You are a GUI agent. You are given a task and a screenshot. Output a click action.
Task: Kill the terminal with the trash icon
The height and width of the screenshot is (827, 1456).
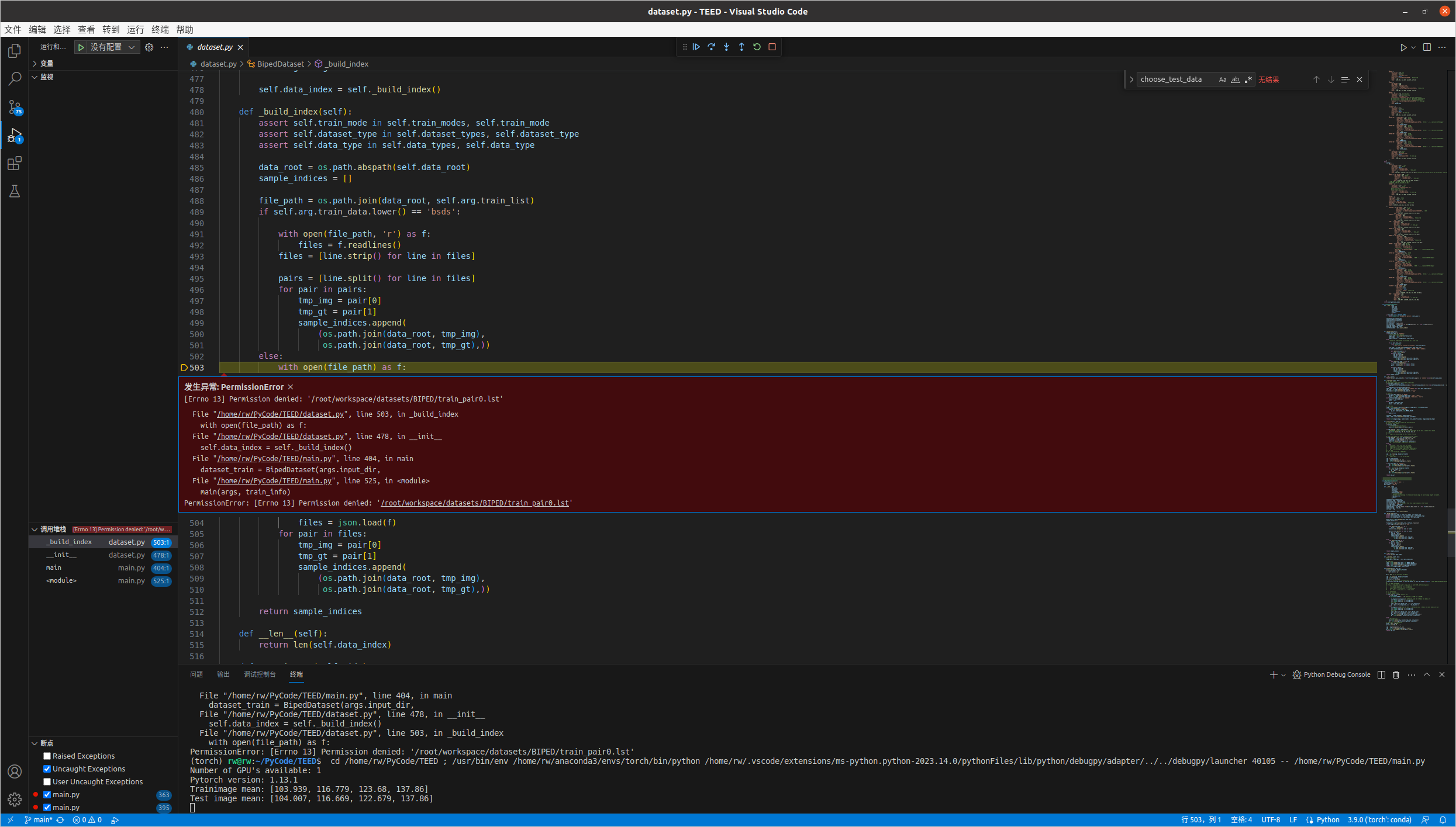[1396, 674]
